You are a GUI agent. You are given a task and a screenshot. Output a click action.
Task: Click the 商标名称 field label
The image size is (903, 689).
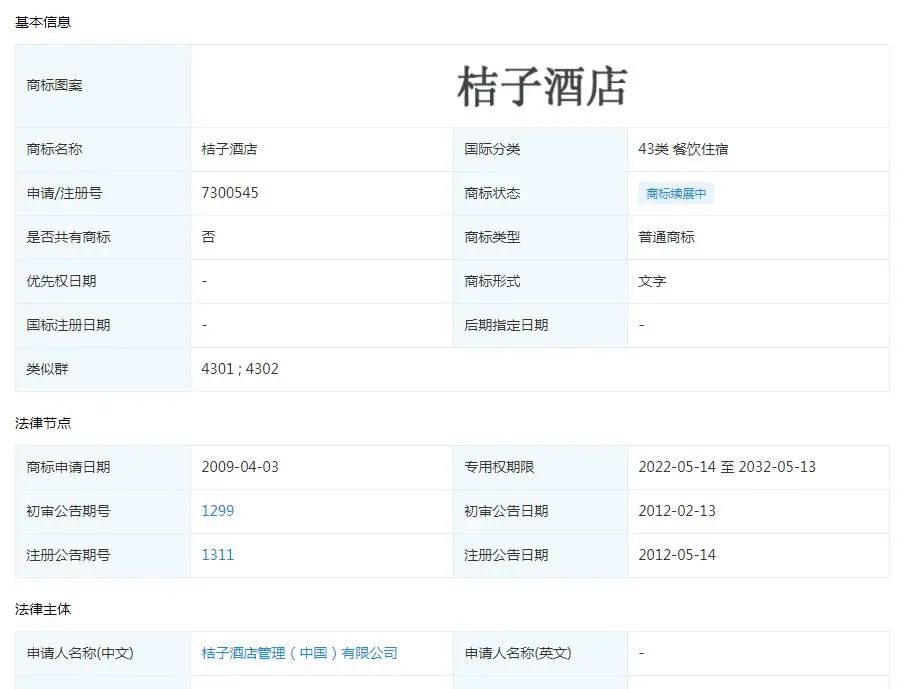(55, 149)
